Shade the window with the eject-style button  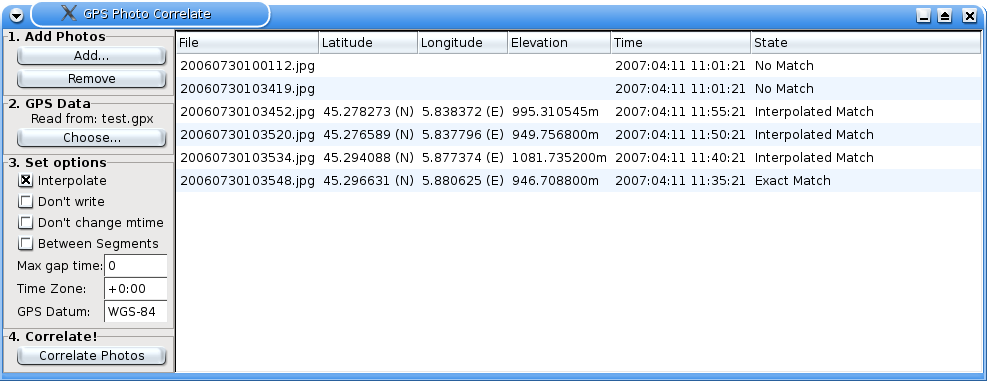pos(944,16)
